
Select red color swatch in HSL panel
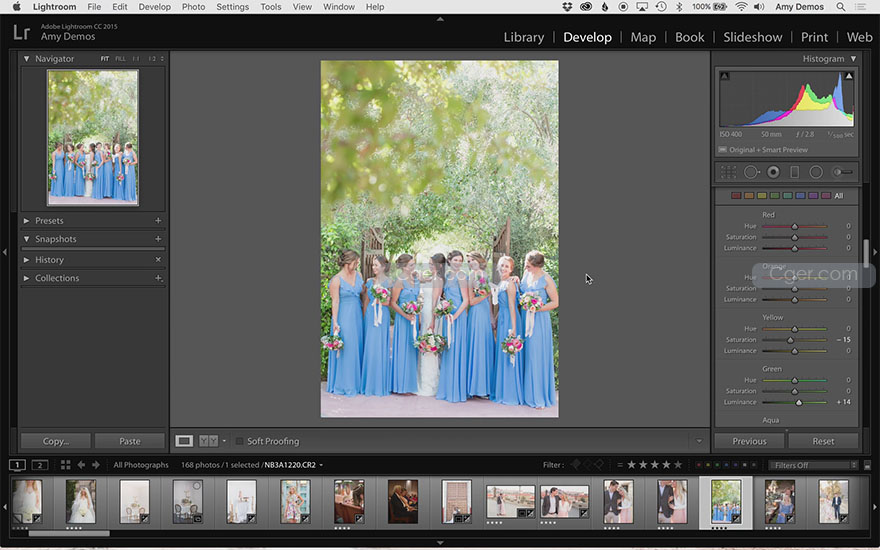[x=736, y=196]
